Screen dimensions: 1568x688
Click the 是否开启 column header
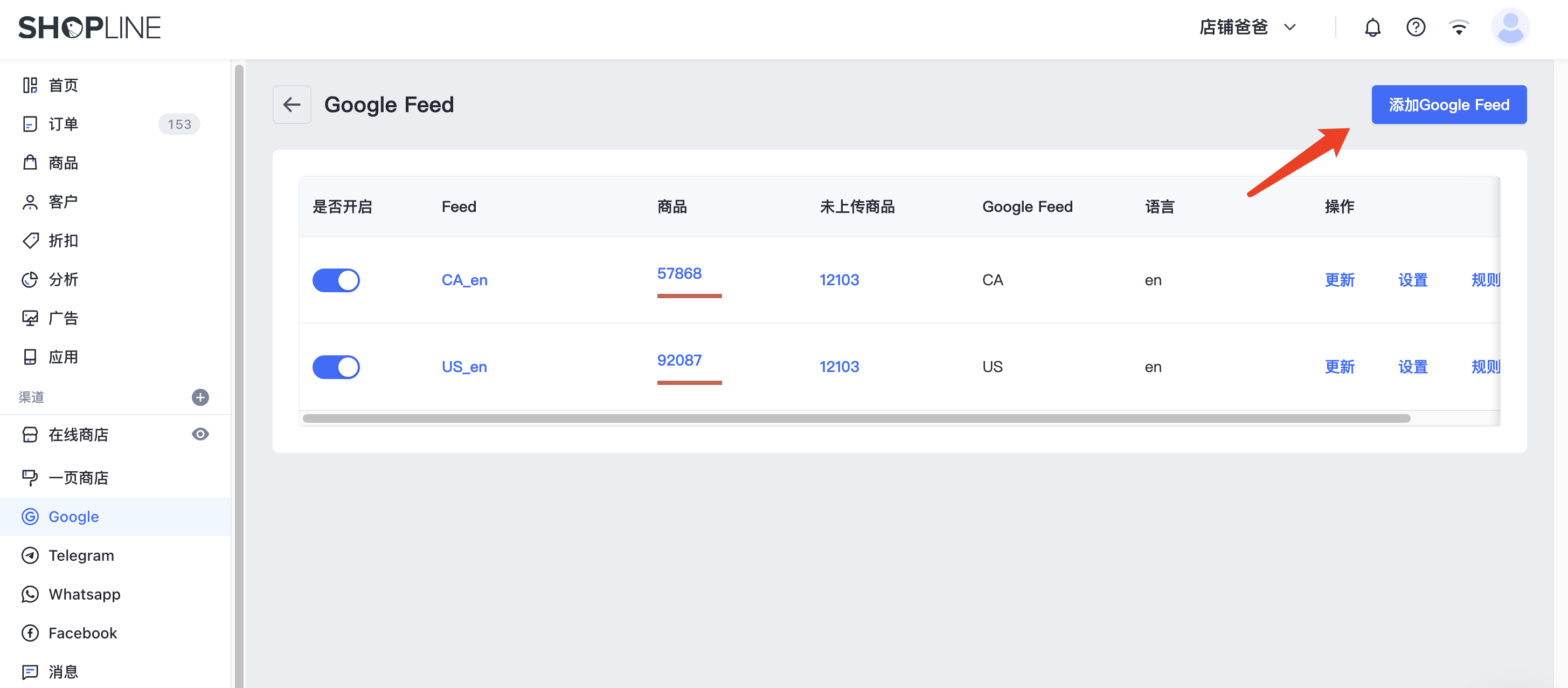tap(342, 207)
